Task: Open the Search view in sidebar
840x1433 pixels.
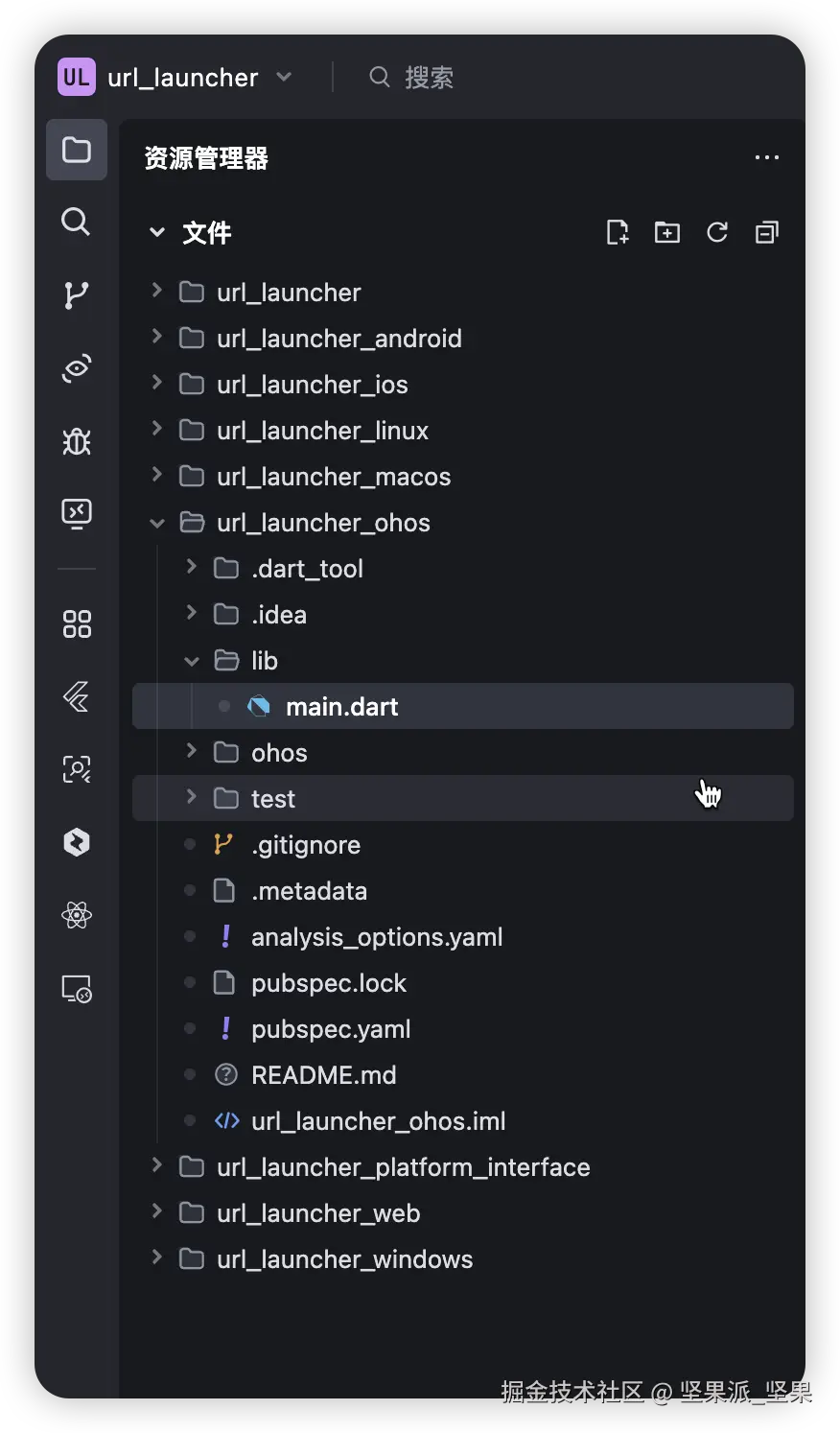Action: (x=77, y=223)
